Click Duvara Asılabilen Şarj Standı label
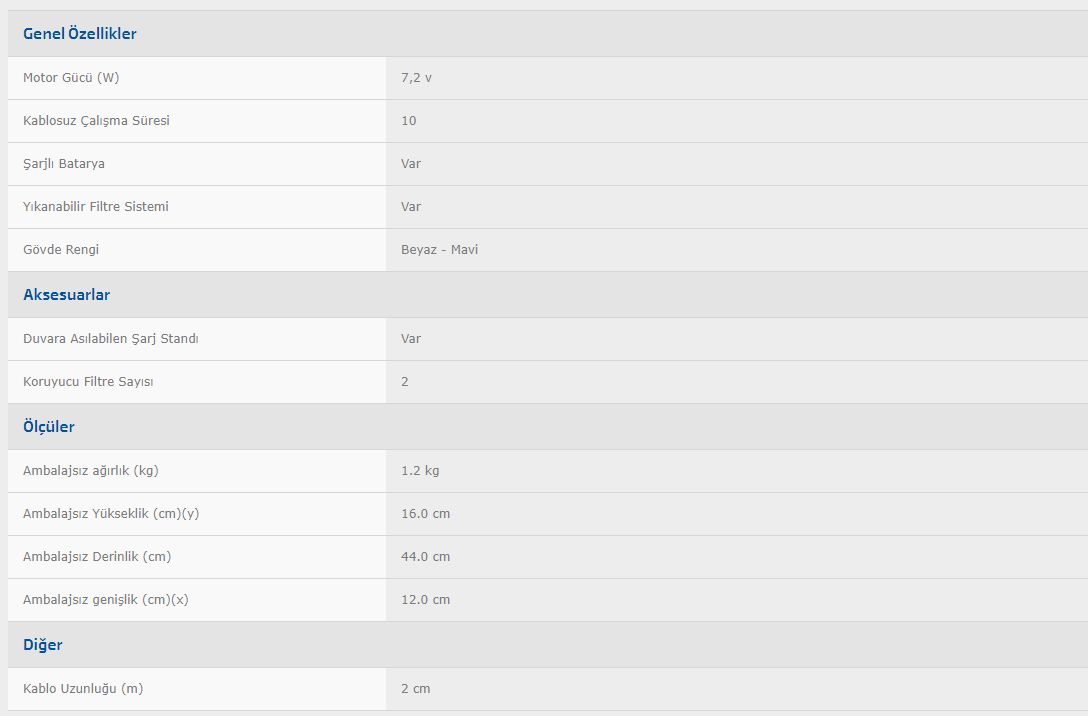 click(110, 339)
